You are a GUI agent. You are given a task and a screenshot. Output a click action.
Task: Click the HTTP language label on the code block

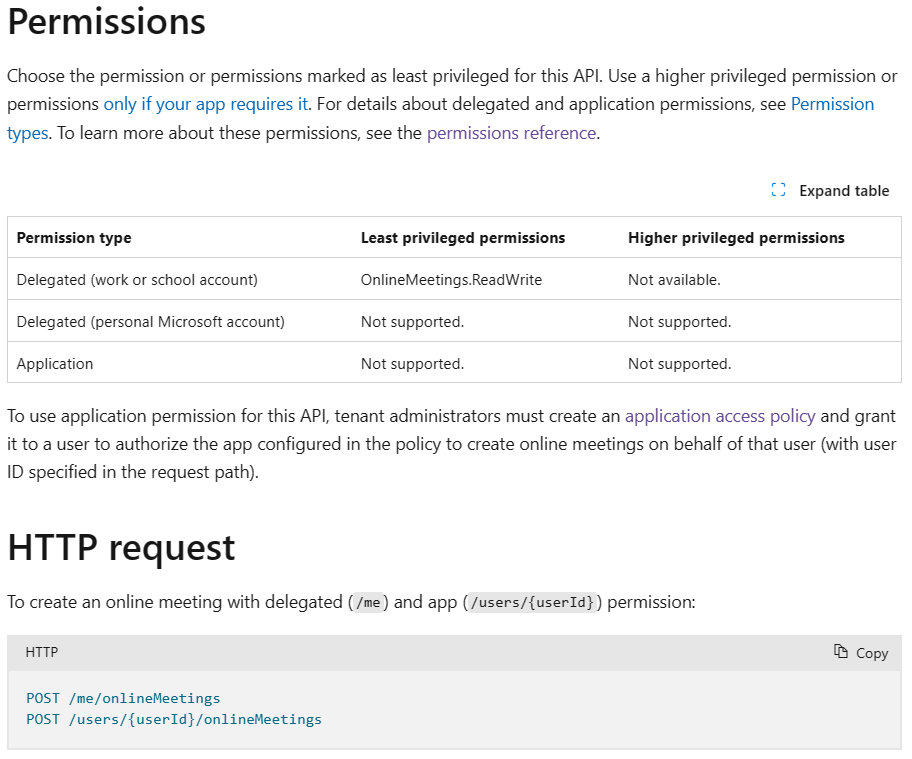pyautogui.click(x=42, y=652)
